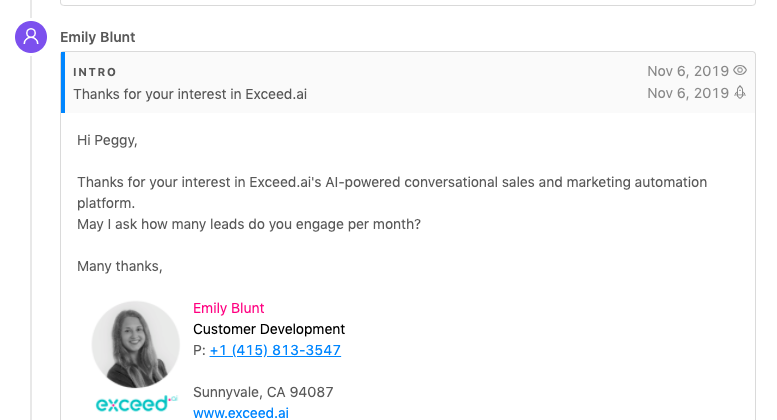Click the purple user avatar icon
The image size is (777, 420).
(x=31, y=37)
